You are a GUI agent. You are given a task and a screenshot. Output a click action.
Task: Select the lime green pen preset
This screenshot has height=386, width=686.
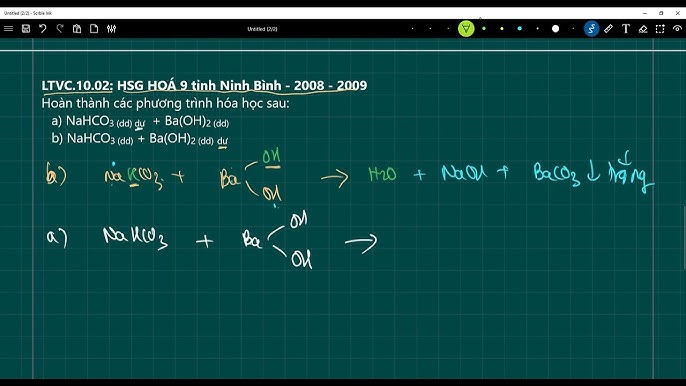pyautogui.click(x=466, y=29)
